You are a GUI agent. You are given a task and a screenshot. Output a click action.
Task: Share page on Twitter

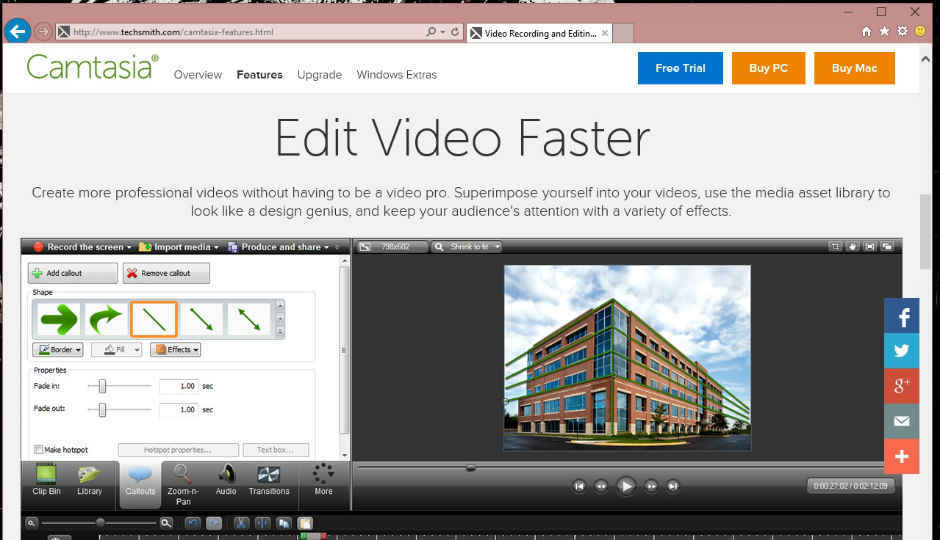tap(902, 351)
